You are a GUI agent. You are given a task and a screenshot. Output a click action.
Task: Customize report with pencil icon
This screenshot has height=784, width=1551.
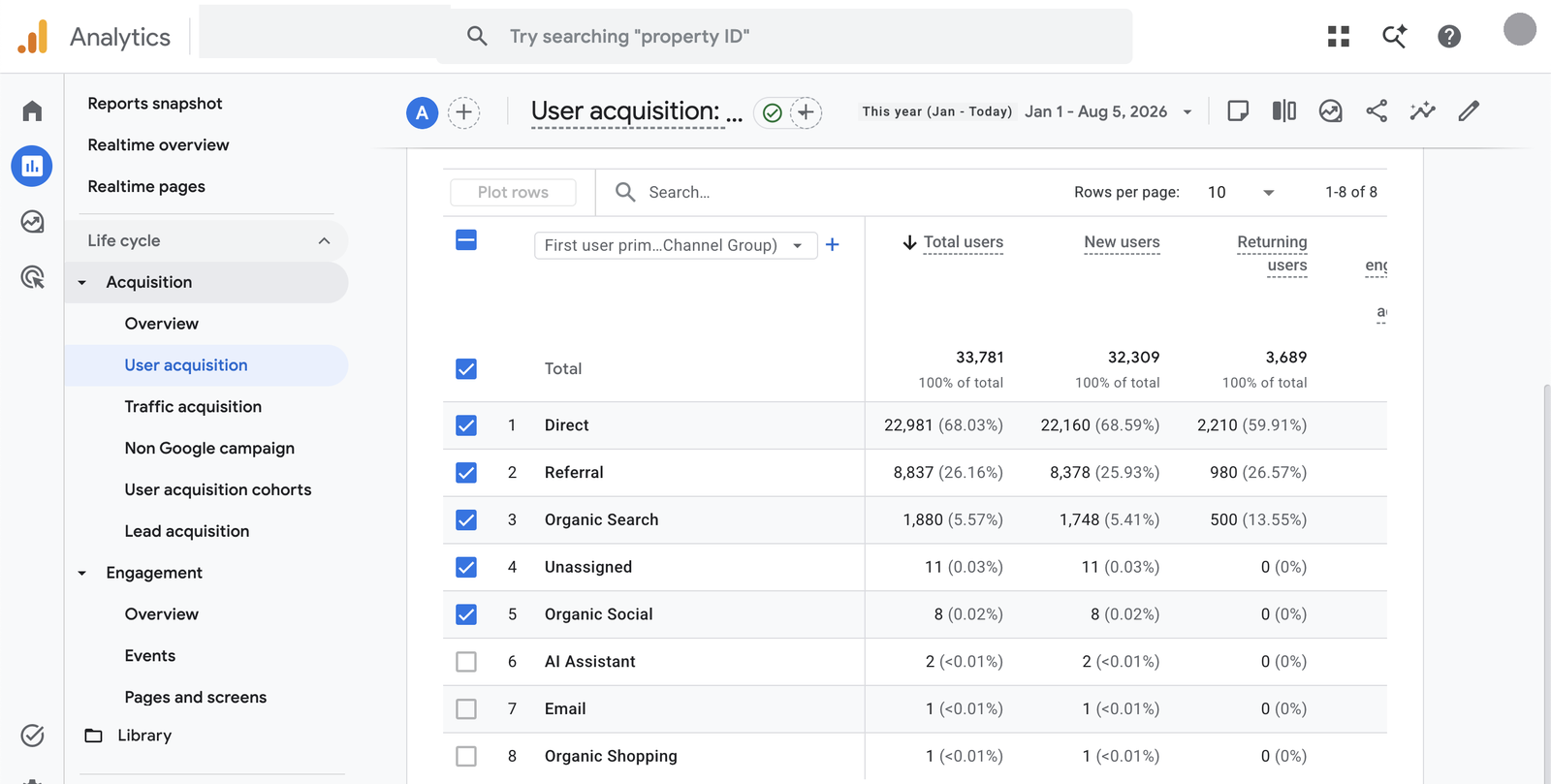click(x=1469, y=111)
